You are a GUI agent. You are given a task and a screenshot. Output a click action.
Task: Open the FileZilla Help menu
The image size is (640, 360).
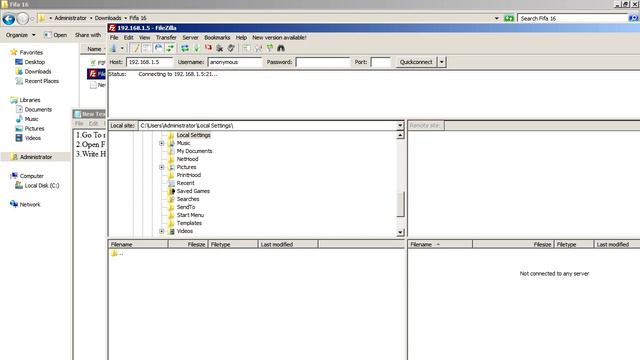coord(241,37)
